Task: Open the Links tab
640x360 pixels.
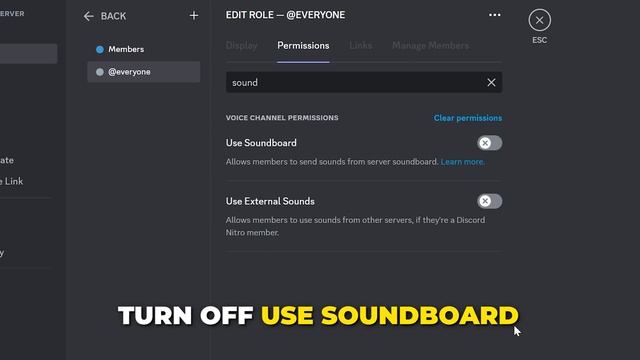Action: (x=361, y=46)
